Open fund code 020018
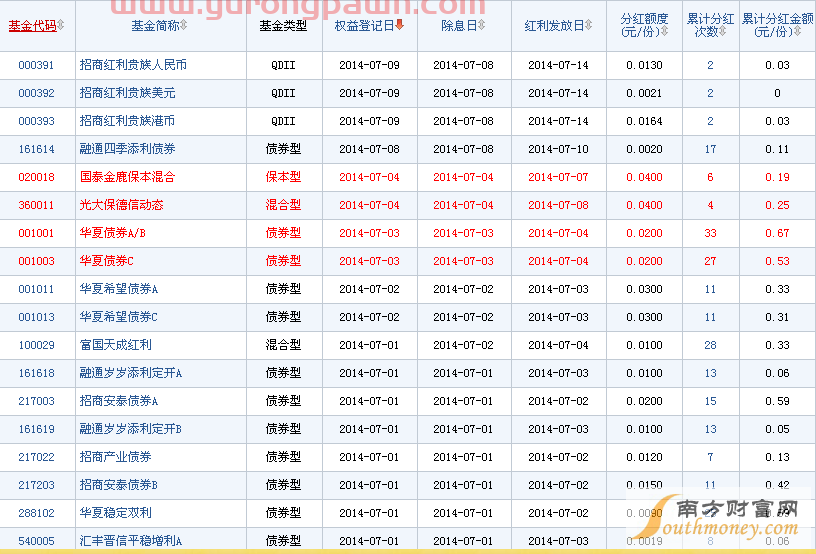This screenshot has height=554, width=816. pyautogui.click(x=36, y=177)
